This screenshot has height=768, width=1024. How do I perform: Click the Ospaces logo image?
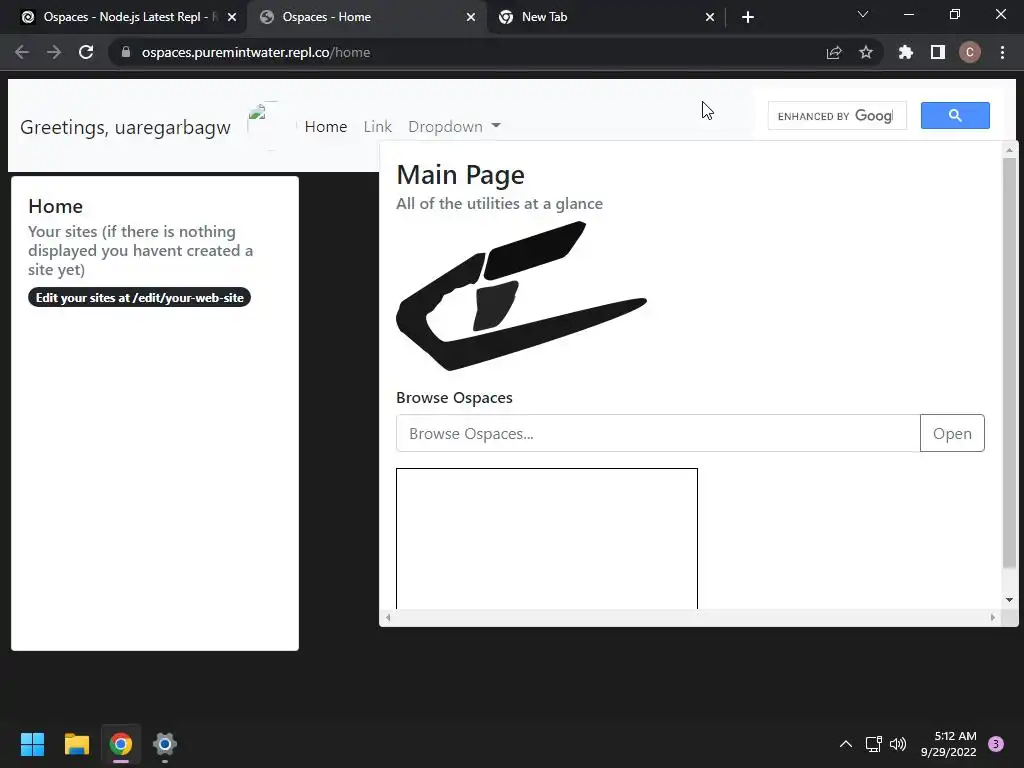[x=521, y=296]
